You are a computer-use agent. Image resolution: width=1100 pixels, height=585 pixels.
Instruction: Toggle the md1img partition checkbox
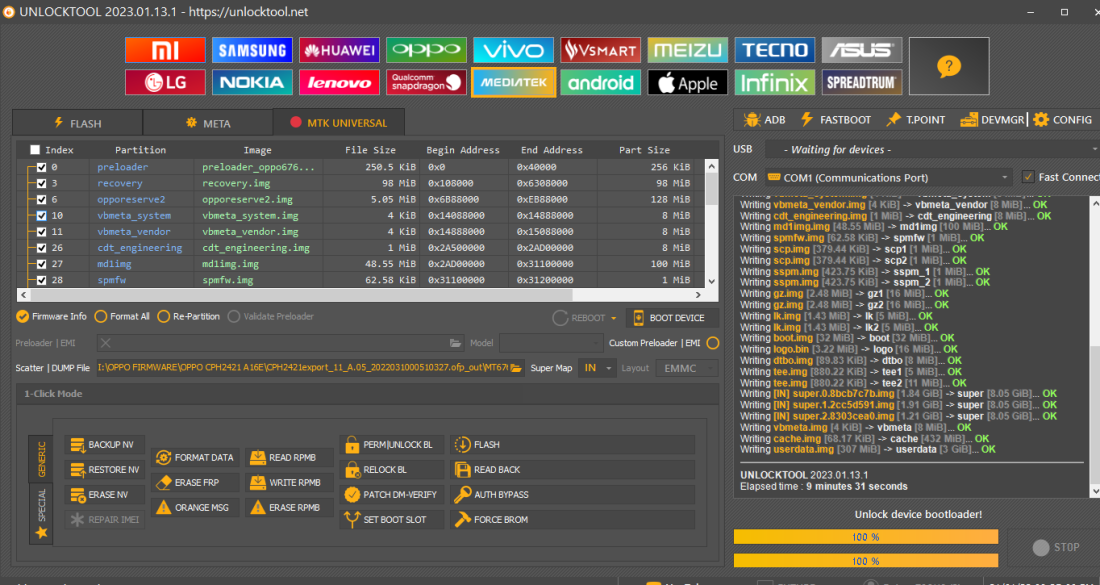41,264
